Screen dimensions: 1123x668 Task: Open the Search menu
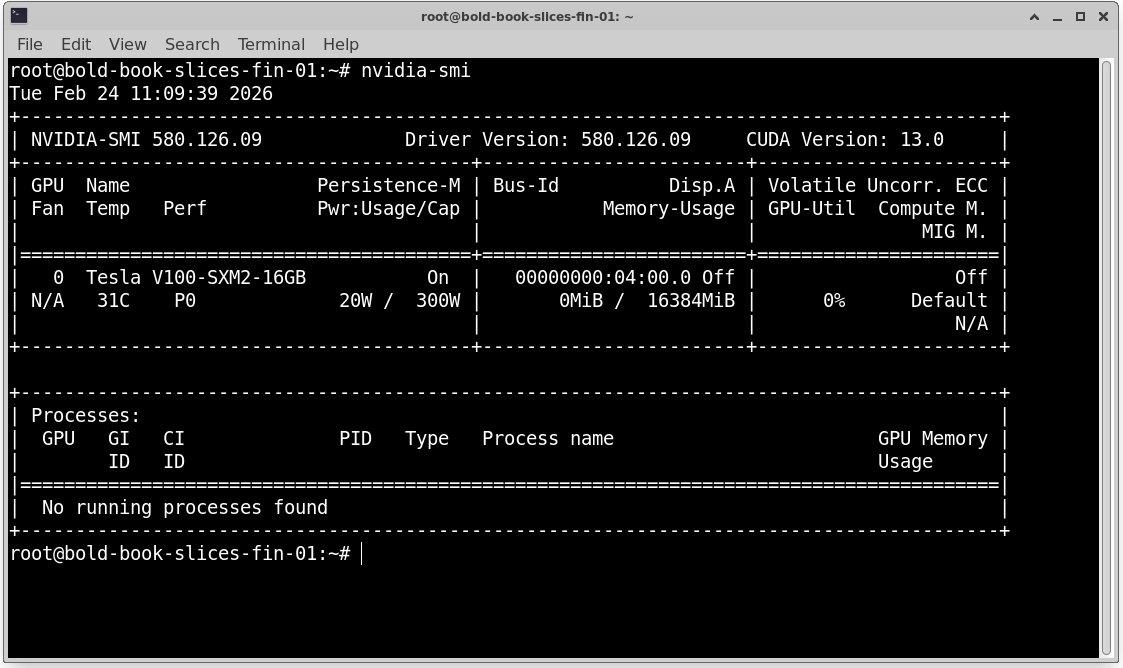click(192, 44)
